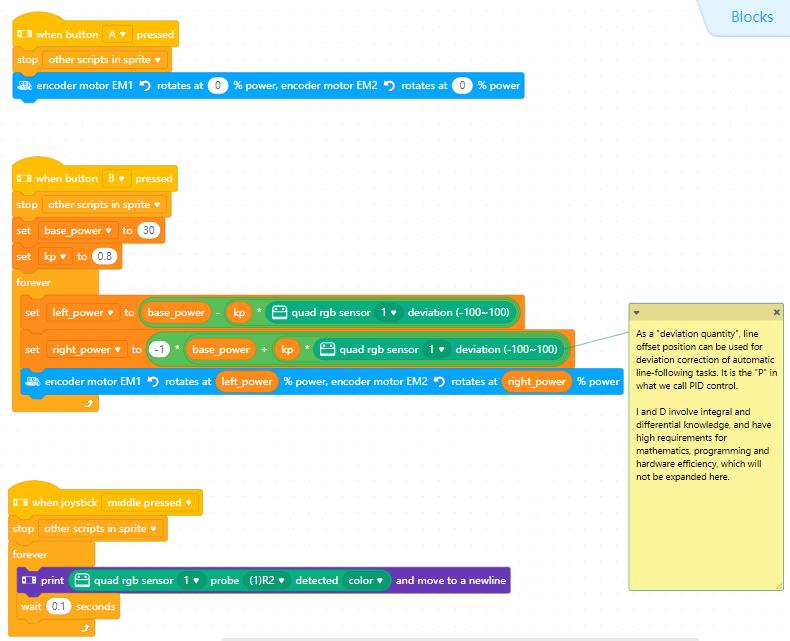Edit the wait seconds value 0.1
Screen dimensions: 790x641
(x=58, y=606)
